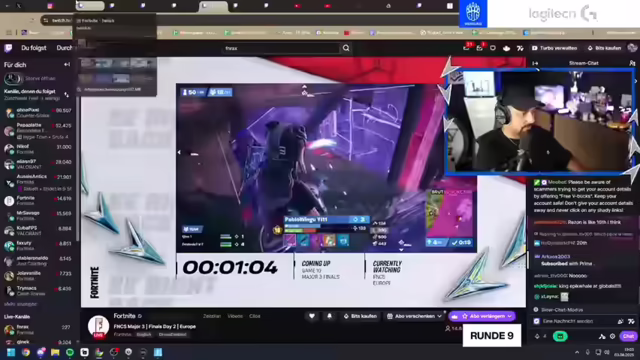Open whispers icon with red badge

point(480,48)
